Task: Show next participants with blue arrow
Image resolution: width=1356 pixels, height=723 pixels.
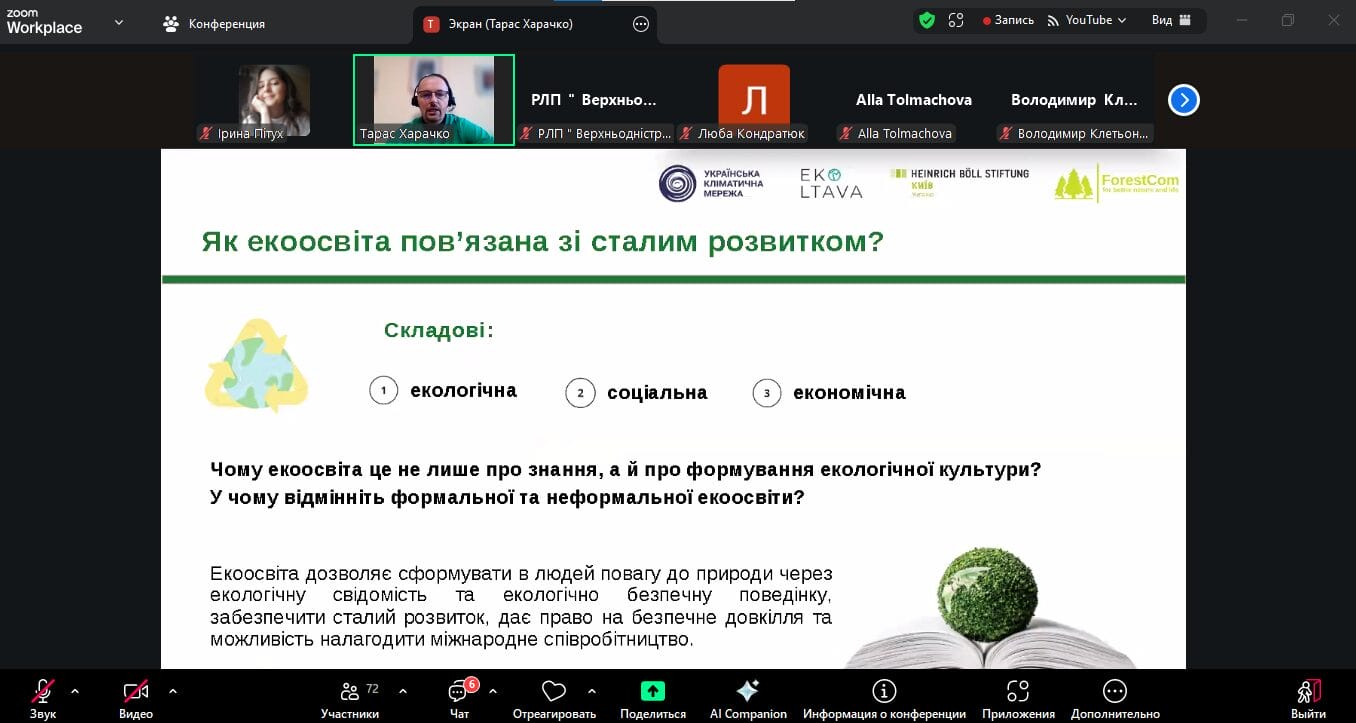Action: 1183,100
